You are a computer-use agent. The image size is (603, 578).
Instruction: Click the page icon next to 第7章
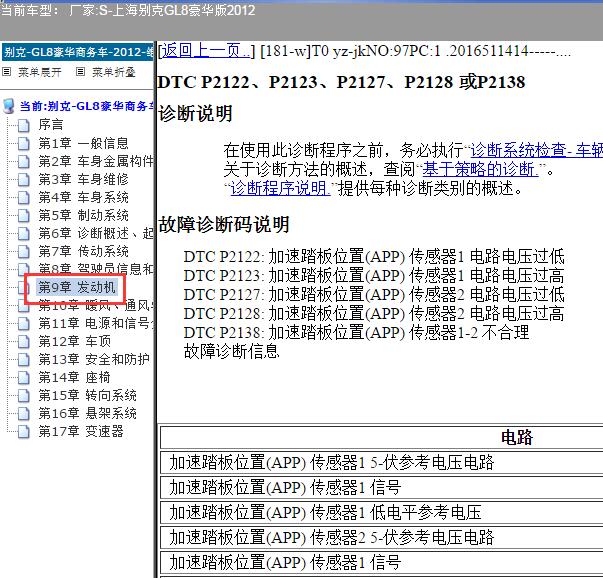(x=24, y=252)
